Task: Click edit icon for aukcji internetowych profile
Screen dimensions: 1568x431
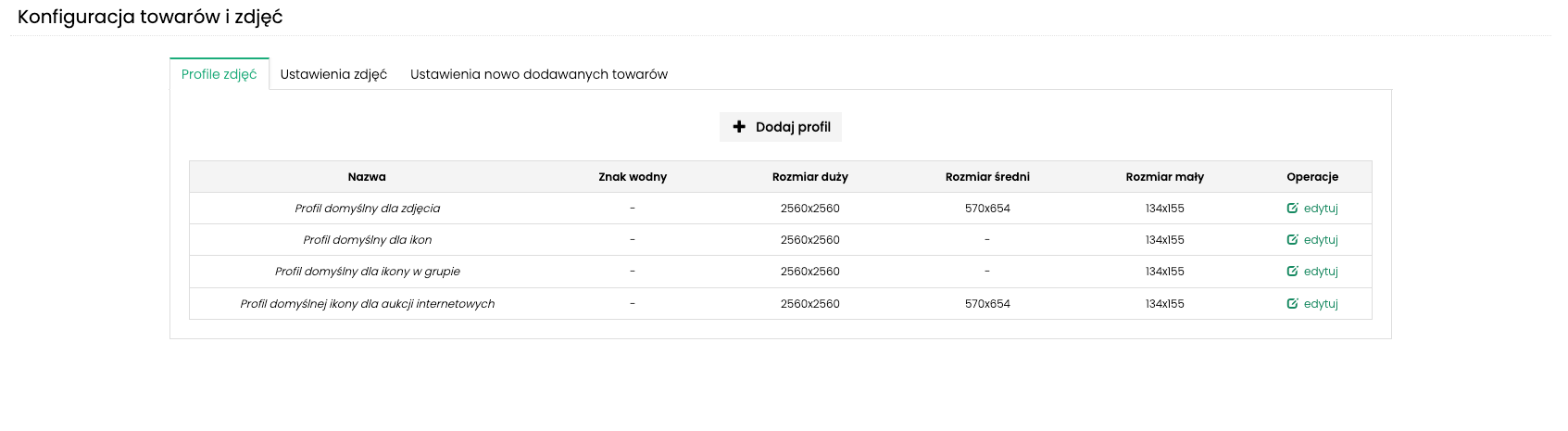Action: click(1292, 304)
